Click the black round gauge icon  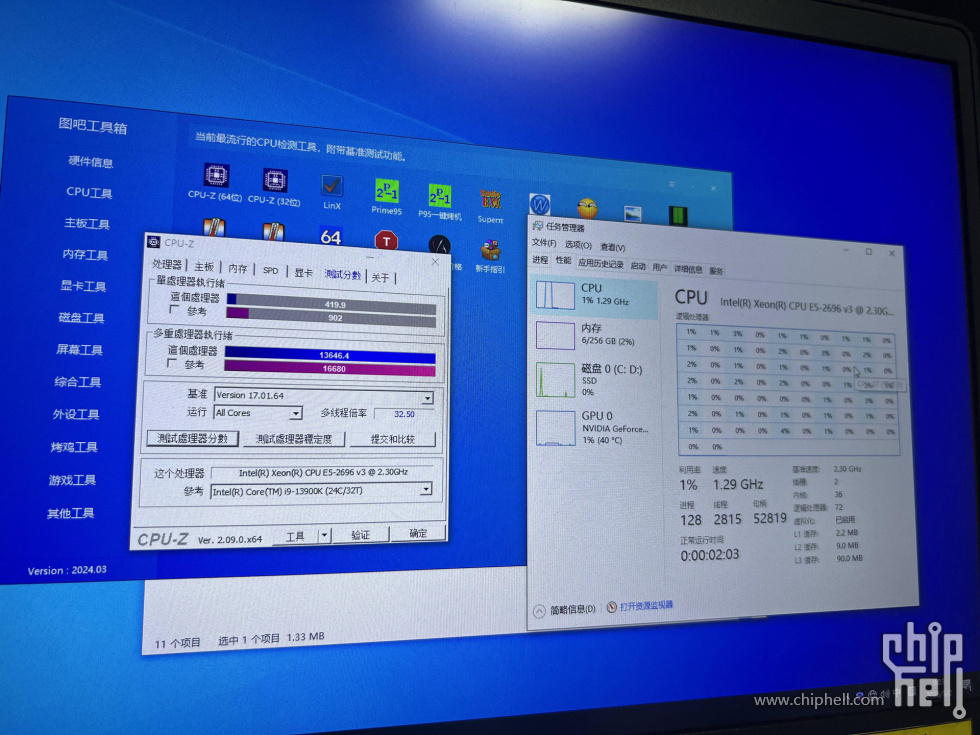[439, 245]
